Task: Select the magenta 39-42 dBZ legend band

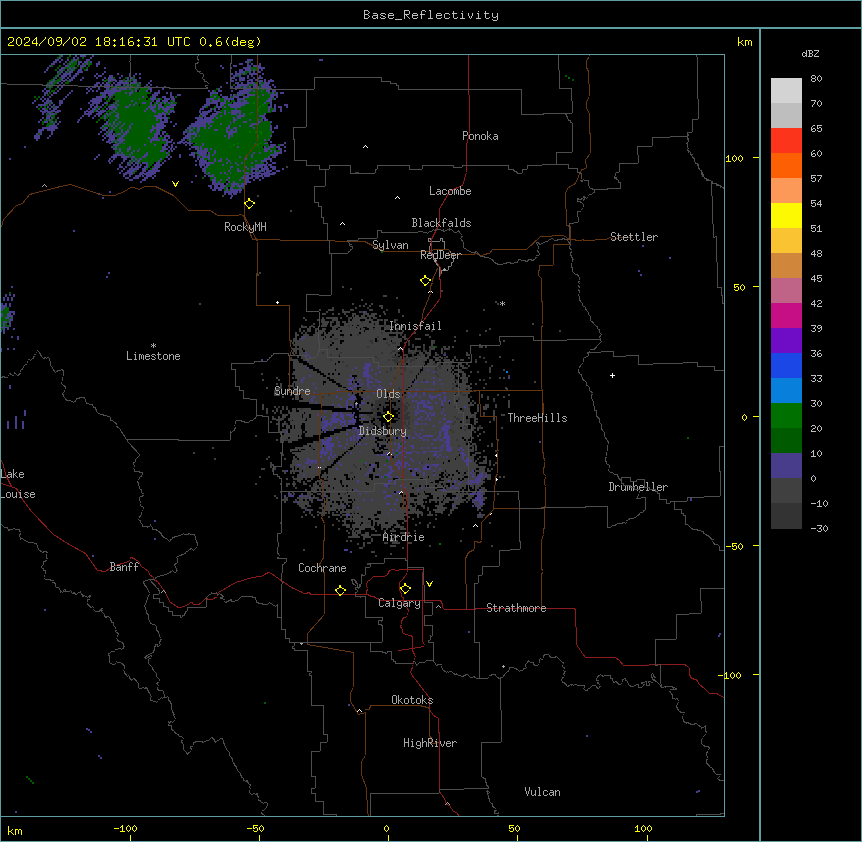Action: coord(786,315)
